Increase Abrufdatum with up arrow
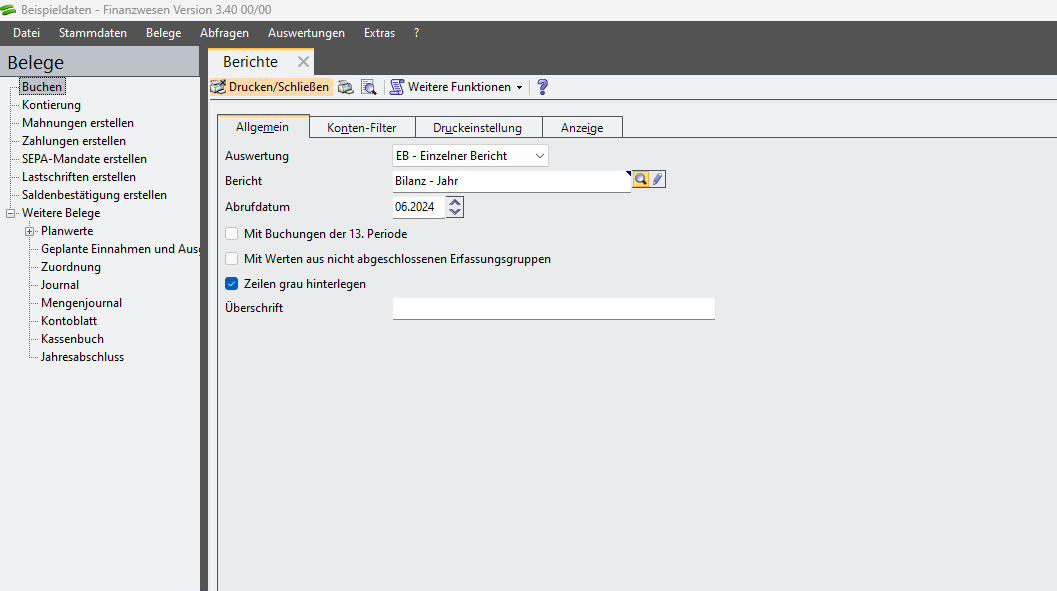This screenshot has height=591, width=1057. pos(456,203)
